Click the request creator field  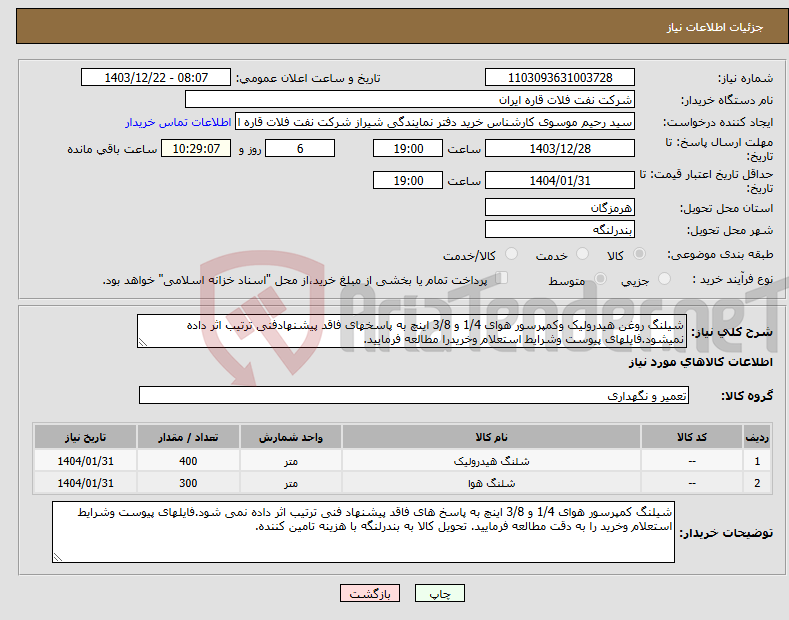point(435,122)
